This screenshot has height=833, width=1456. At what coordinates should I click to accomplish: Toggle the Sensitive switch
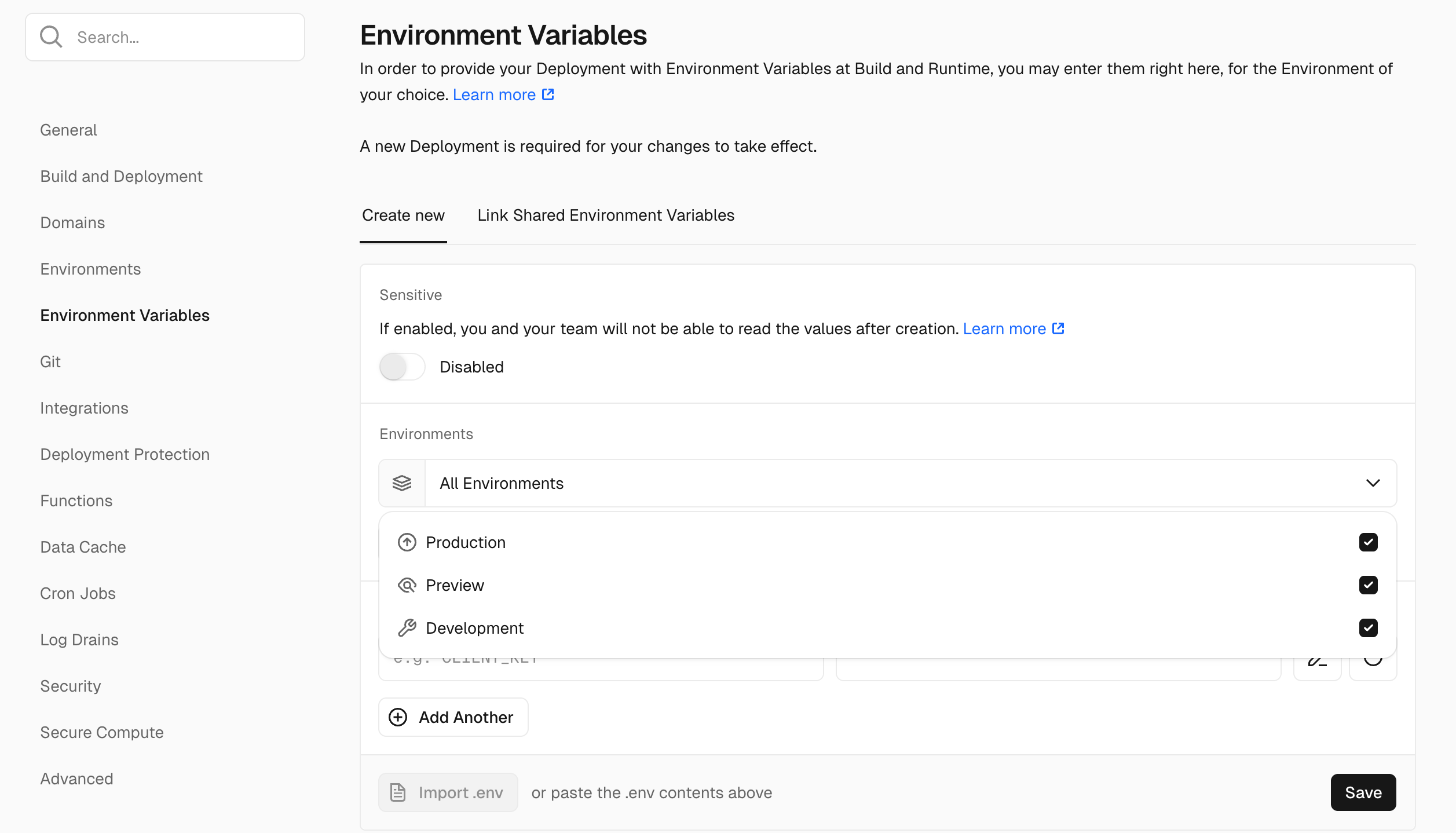[x=402, y=367]
